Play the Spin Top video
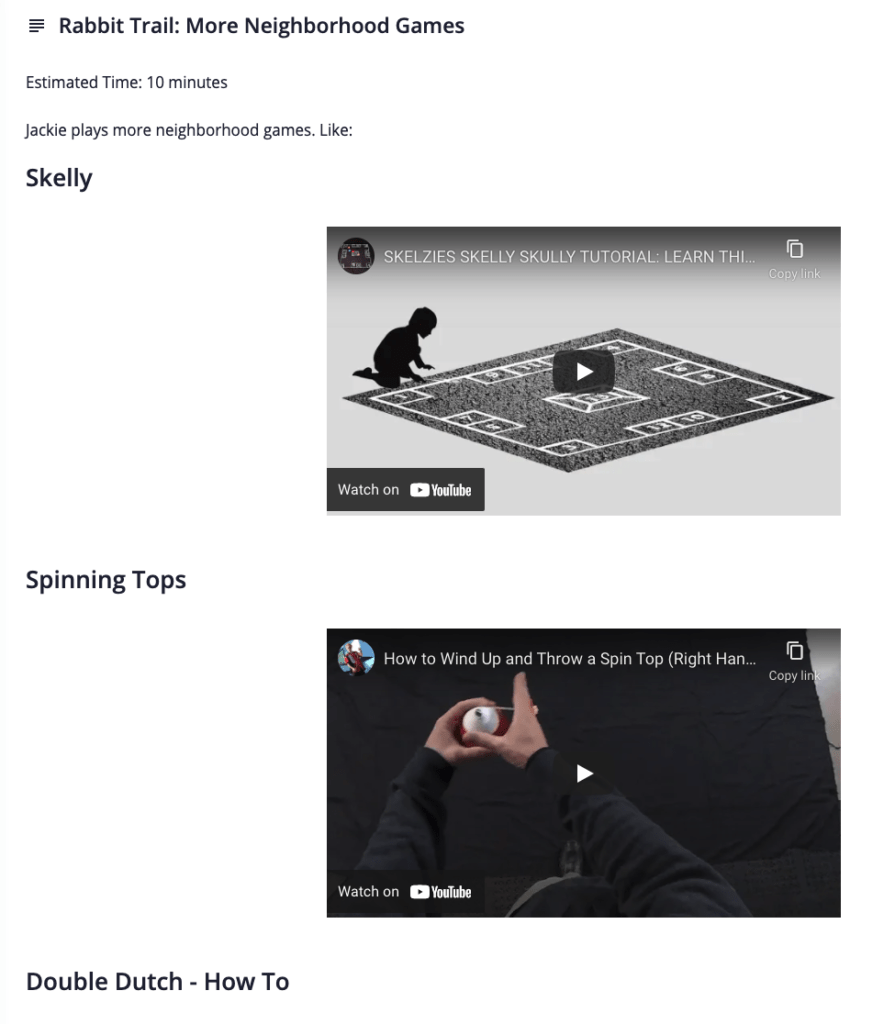The width and height of the screenshot is (895, 1024). [583, 773]
